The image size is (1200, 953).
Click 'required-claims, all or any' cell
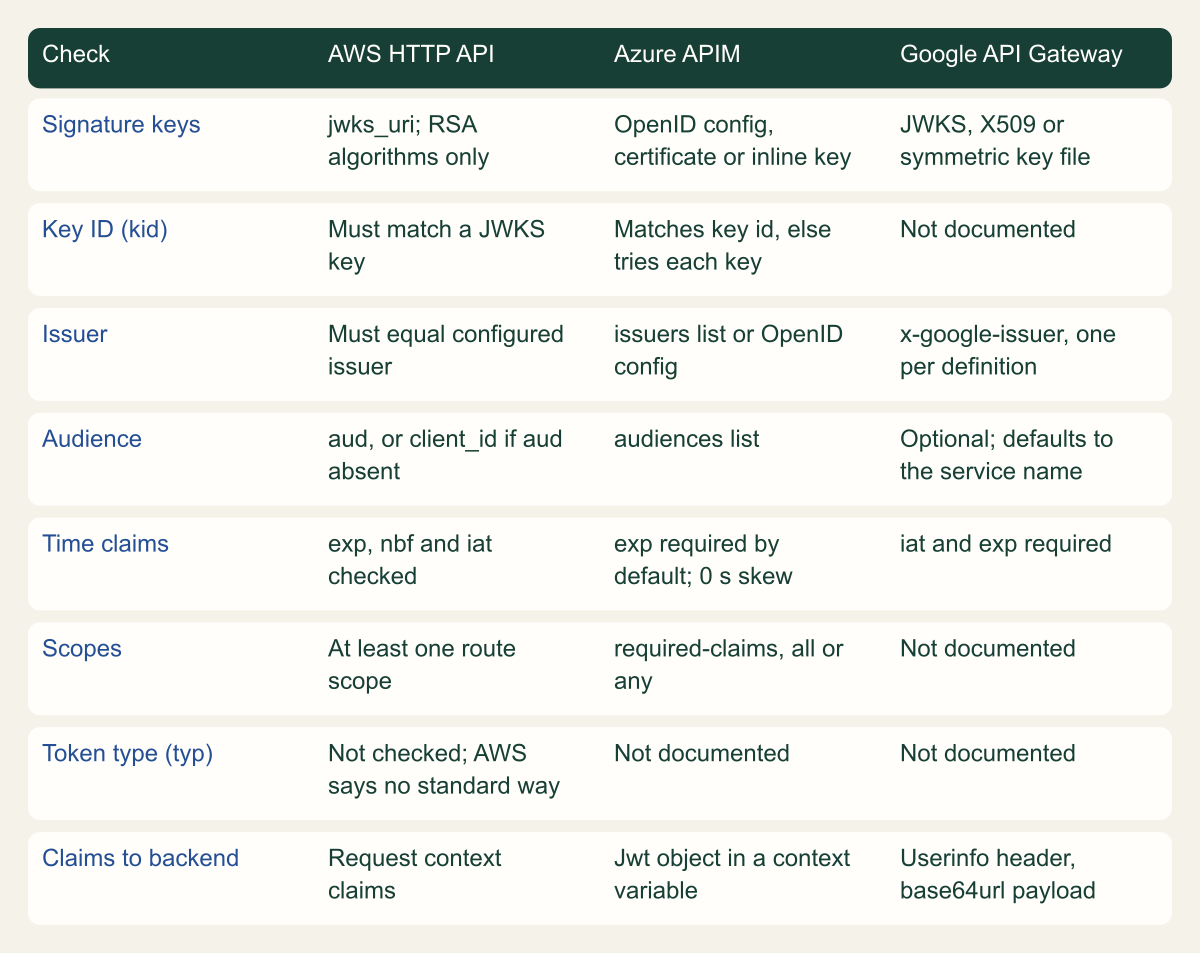[x=728, y=664]
